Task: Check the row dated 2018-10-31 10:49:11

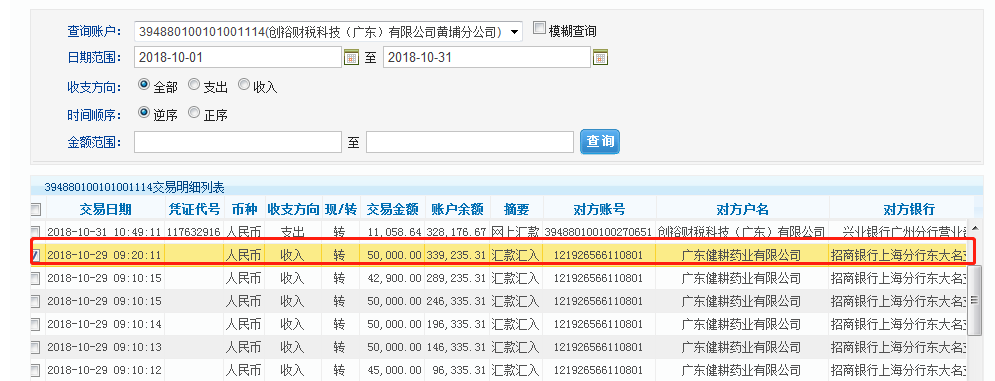Action: pyautogui.click(x=36, y=232)
